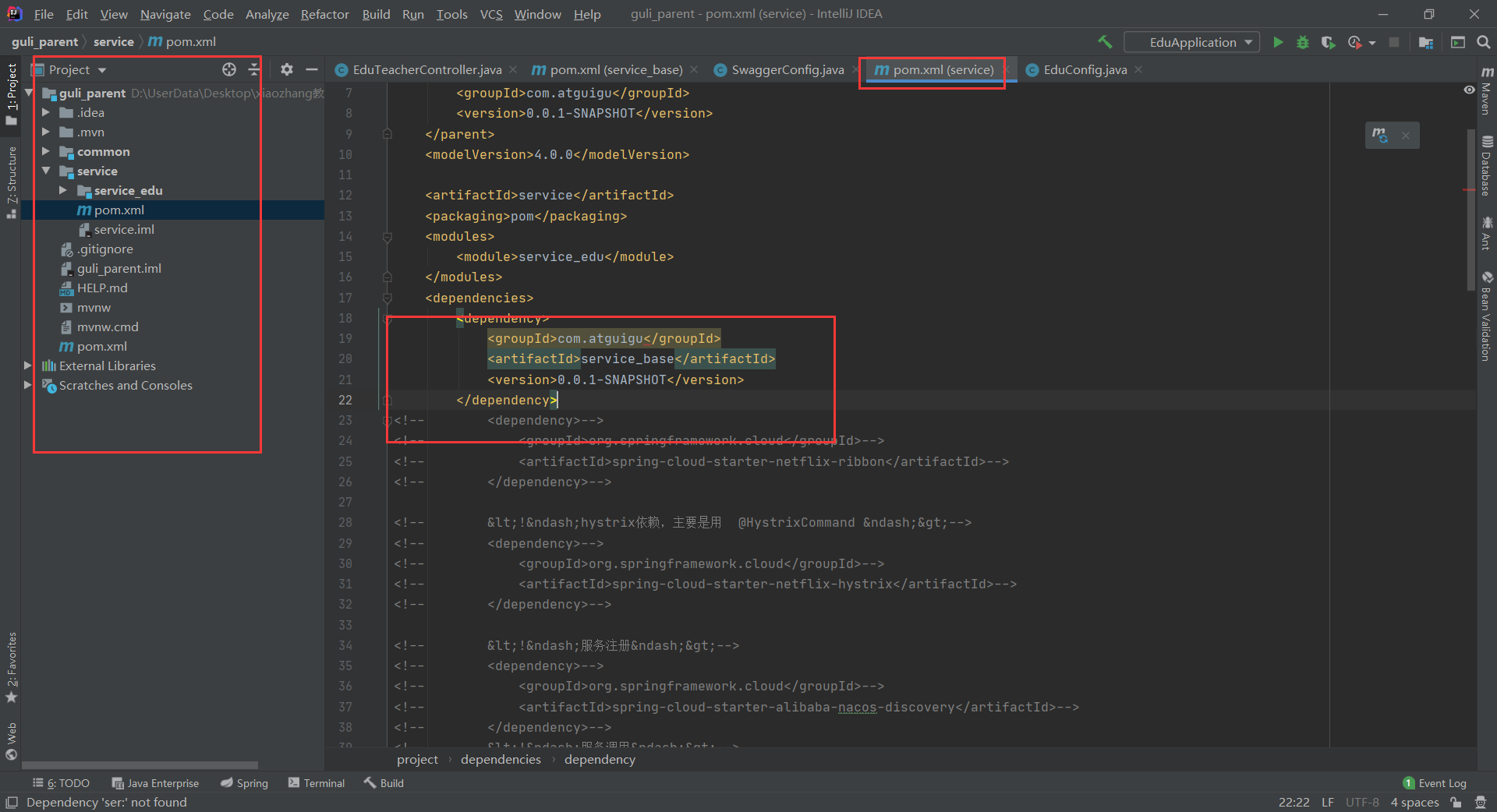Screen dimensions: 1497x812
Task: Open the Java Enterprise tool window
Action: click(x=155, y=783)
